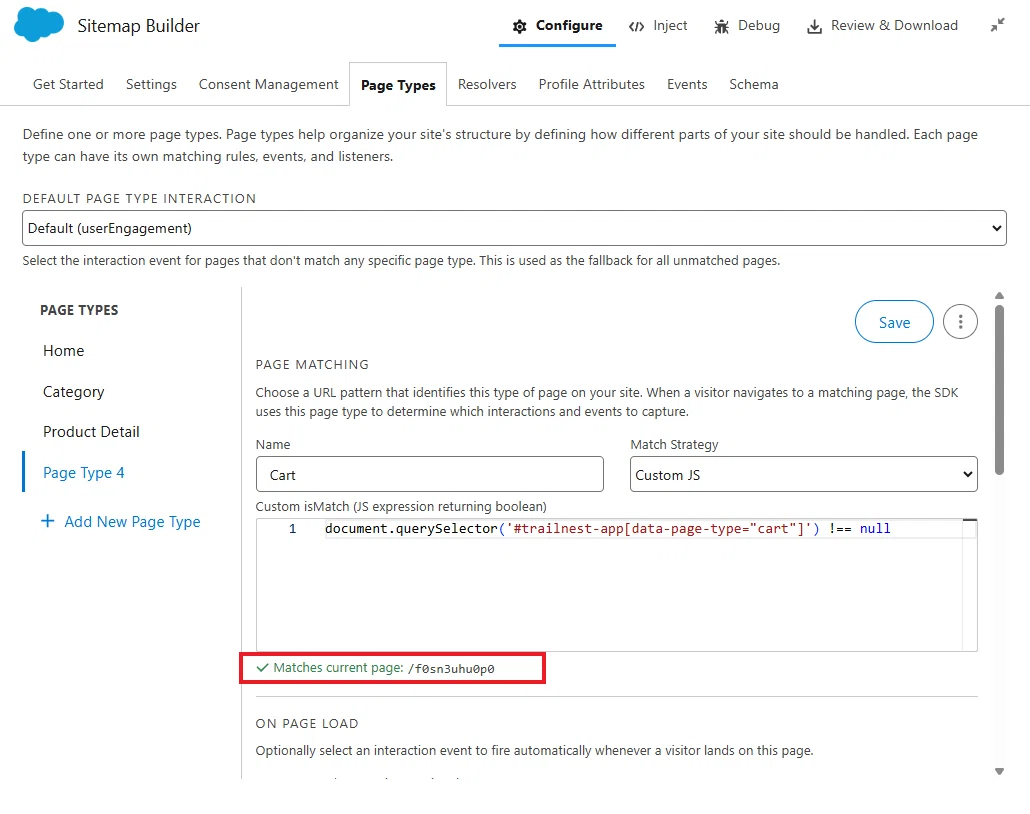1030x814 pixels.
Task: Select Page Type 4 in the list
Action: [x=83, y=472]
